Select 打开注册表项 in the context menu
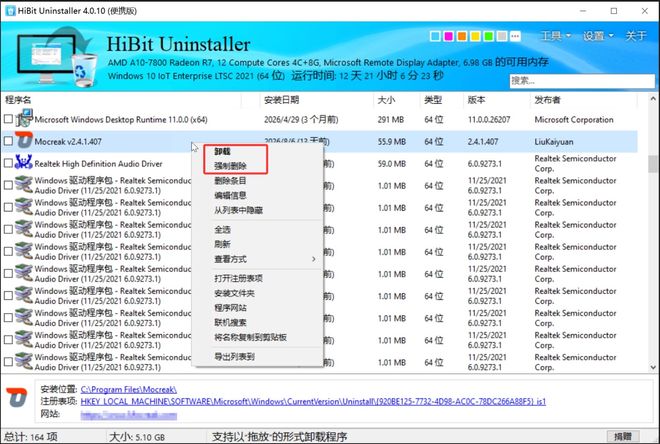The height and width of the screenshot is (444, 660). pos(238,278)
